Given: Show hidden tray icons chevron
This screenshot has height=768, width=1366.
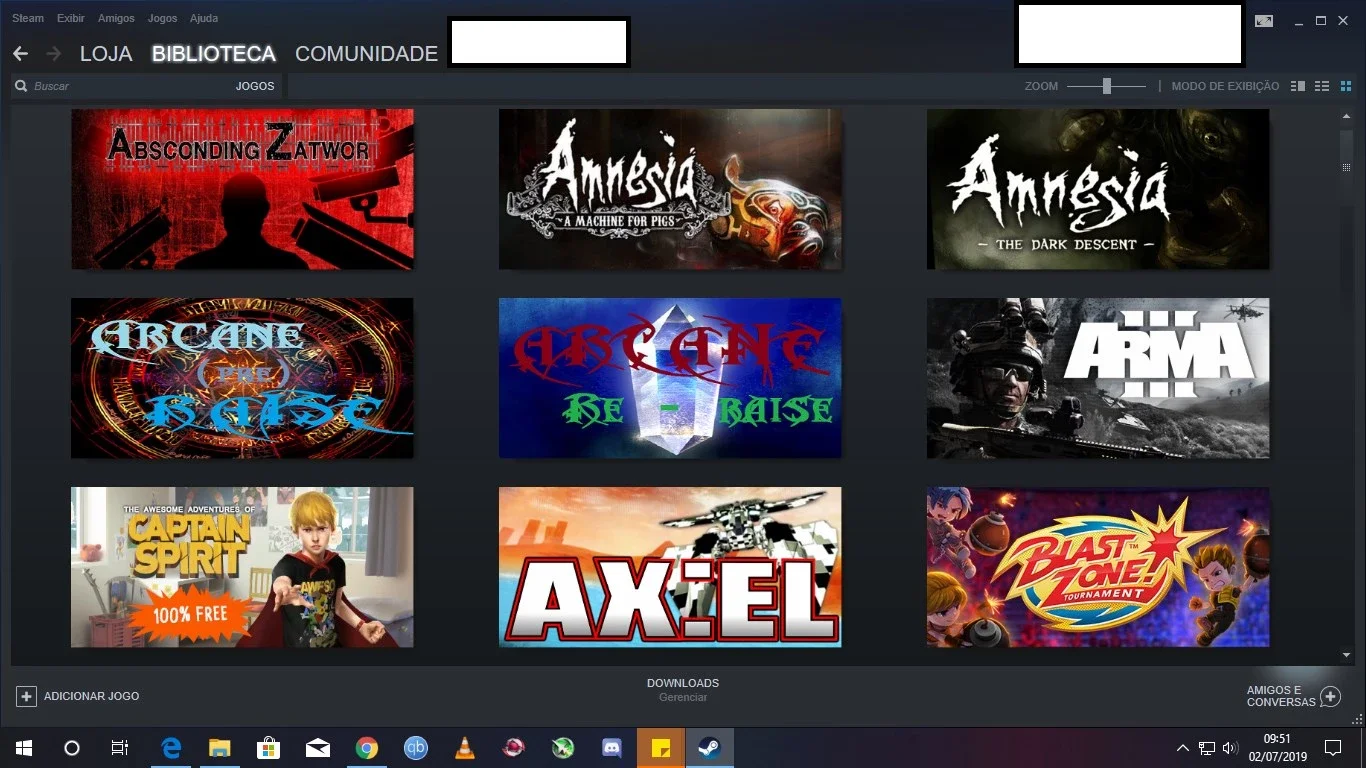Looking at the screenshot, I should point(1183,748).
